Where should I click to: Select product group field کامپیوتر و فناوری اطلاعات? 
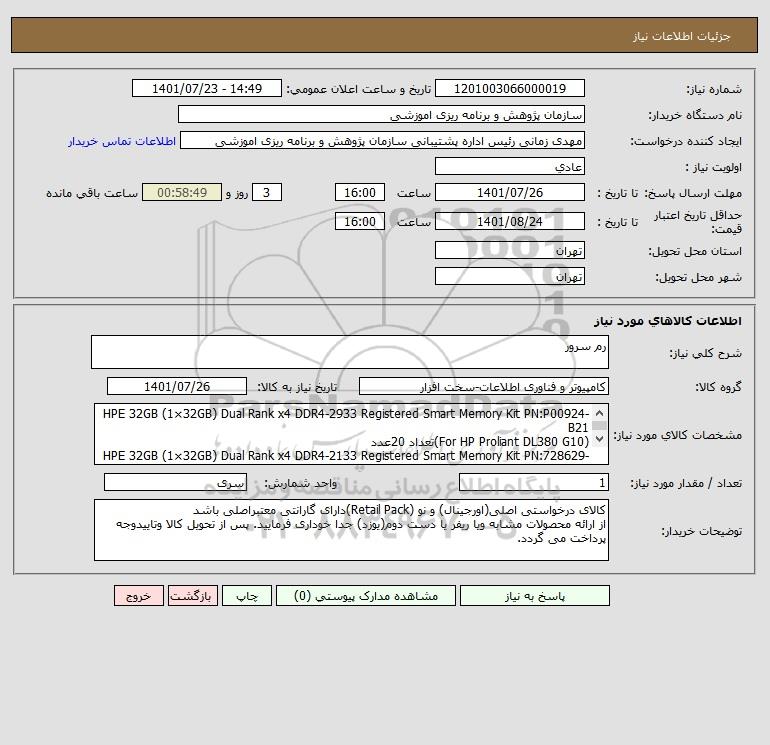point(484,386)
